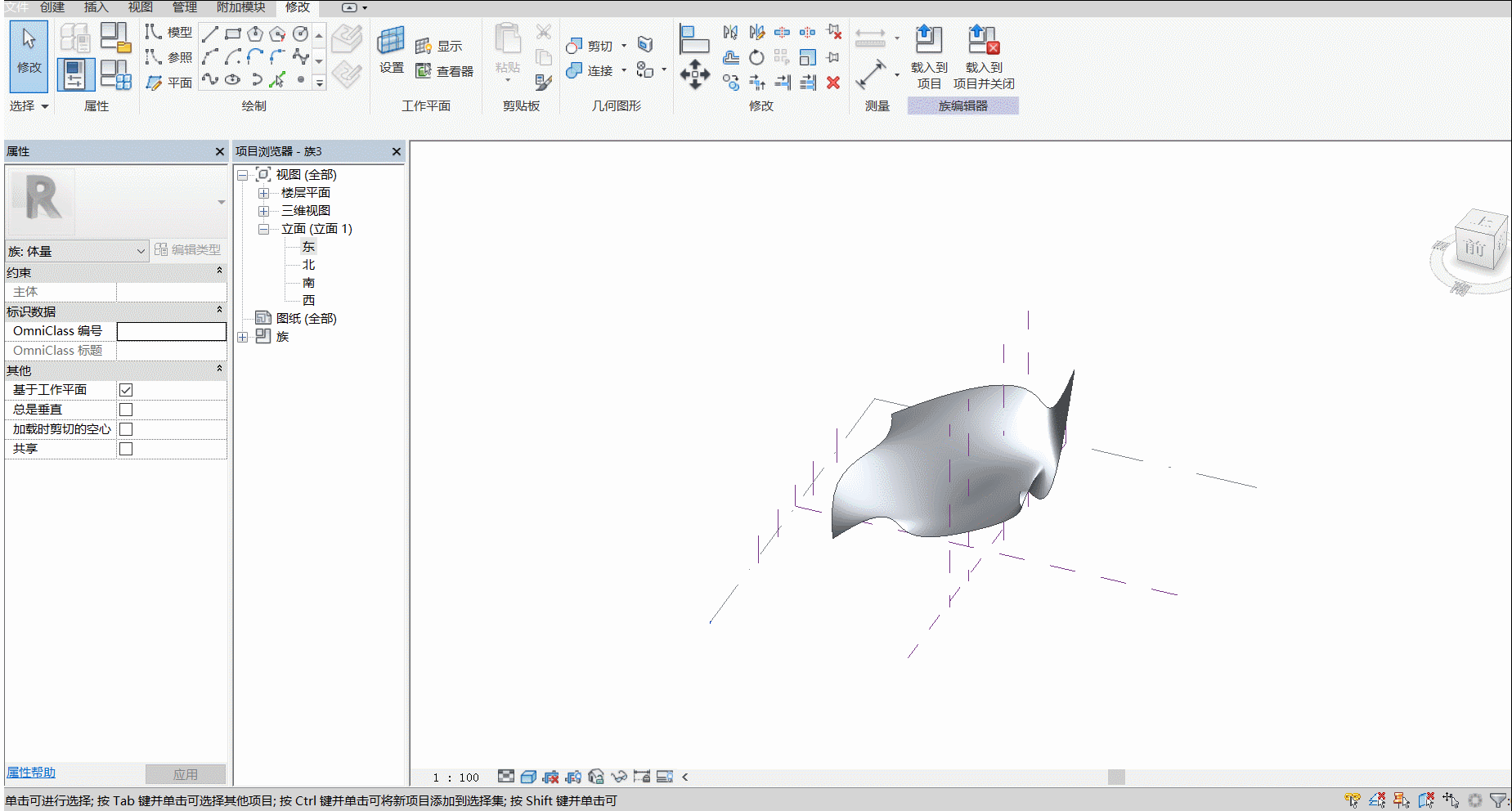Click Load into Project icon
This screenshot has height=811, width=1512.
click(928, 39)
